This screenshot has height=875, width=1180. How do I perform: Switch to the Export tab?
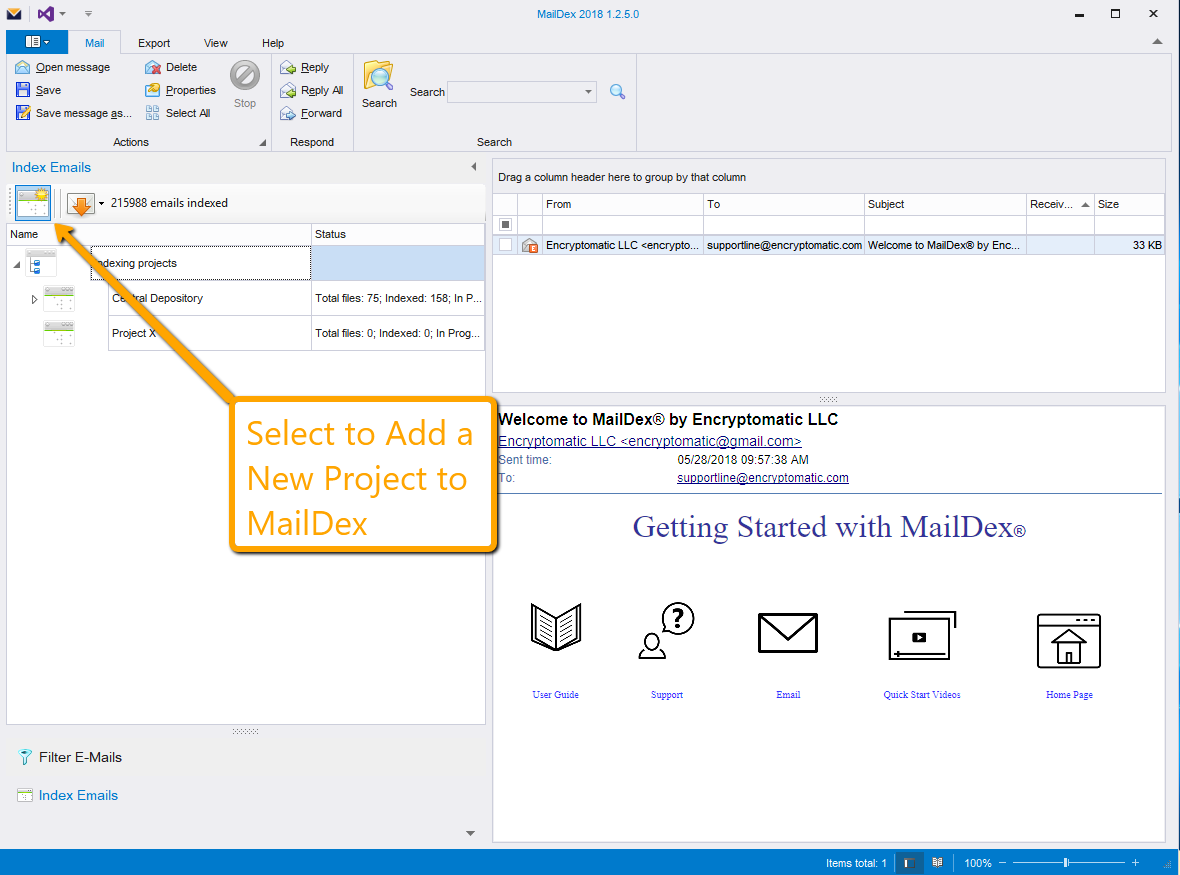click(154, 43)
